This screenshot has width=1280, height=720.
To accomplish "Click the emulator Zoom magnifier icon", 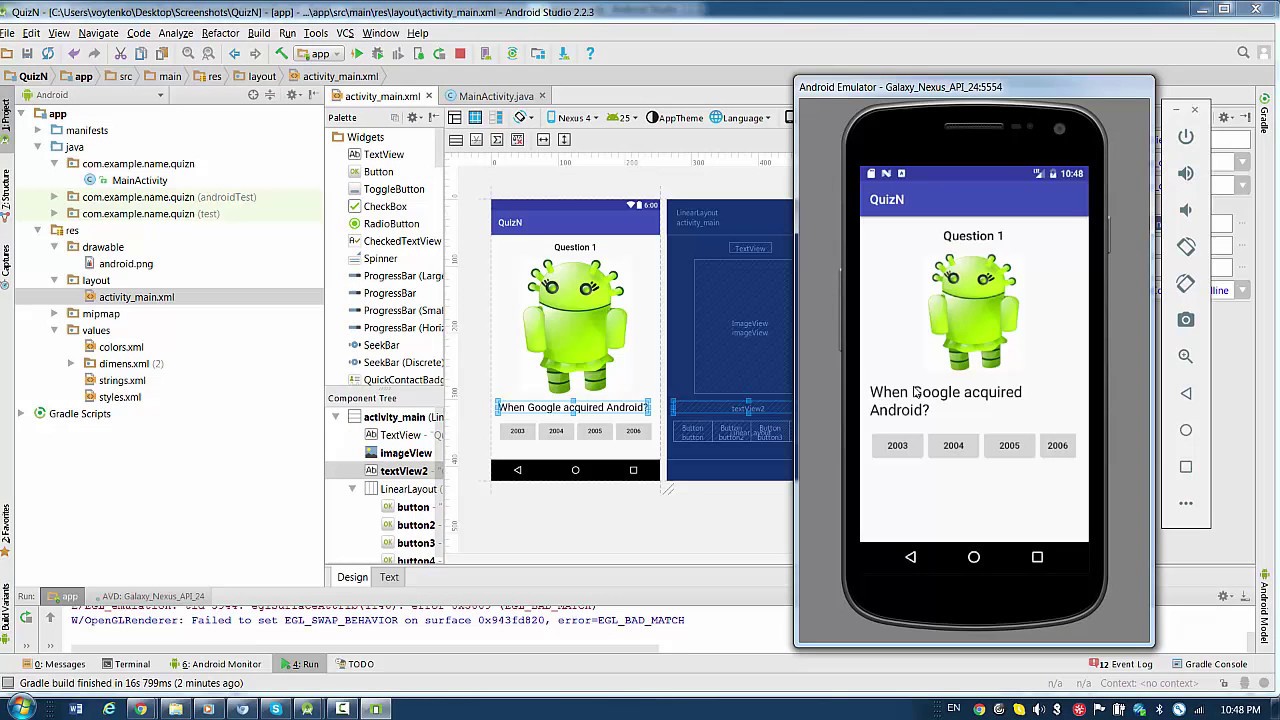I will pyautogui.click(x=1186, y=356).
